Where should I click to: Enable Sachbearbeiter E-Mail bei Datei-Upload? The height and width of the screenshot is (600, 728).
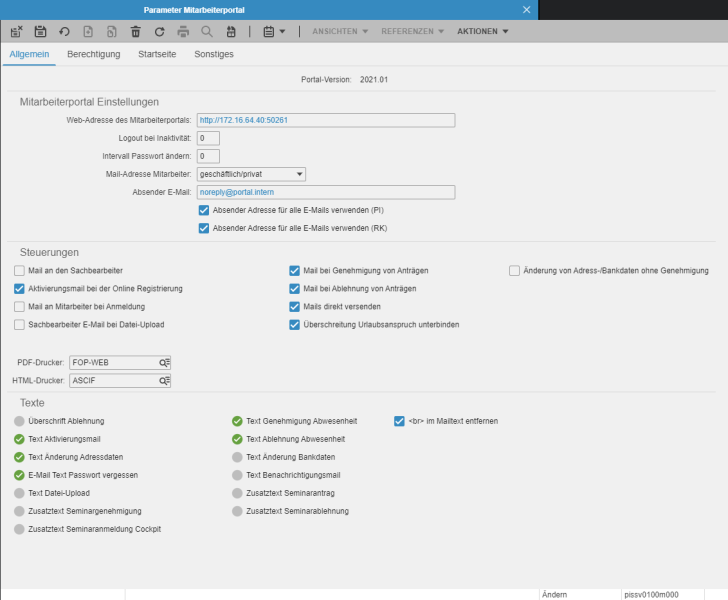pyautogui.click(x=19, y=325)
